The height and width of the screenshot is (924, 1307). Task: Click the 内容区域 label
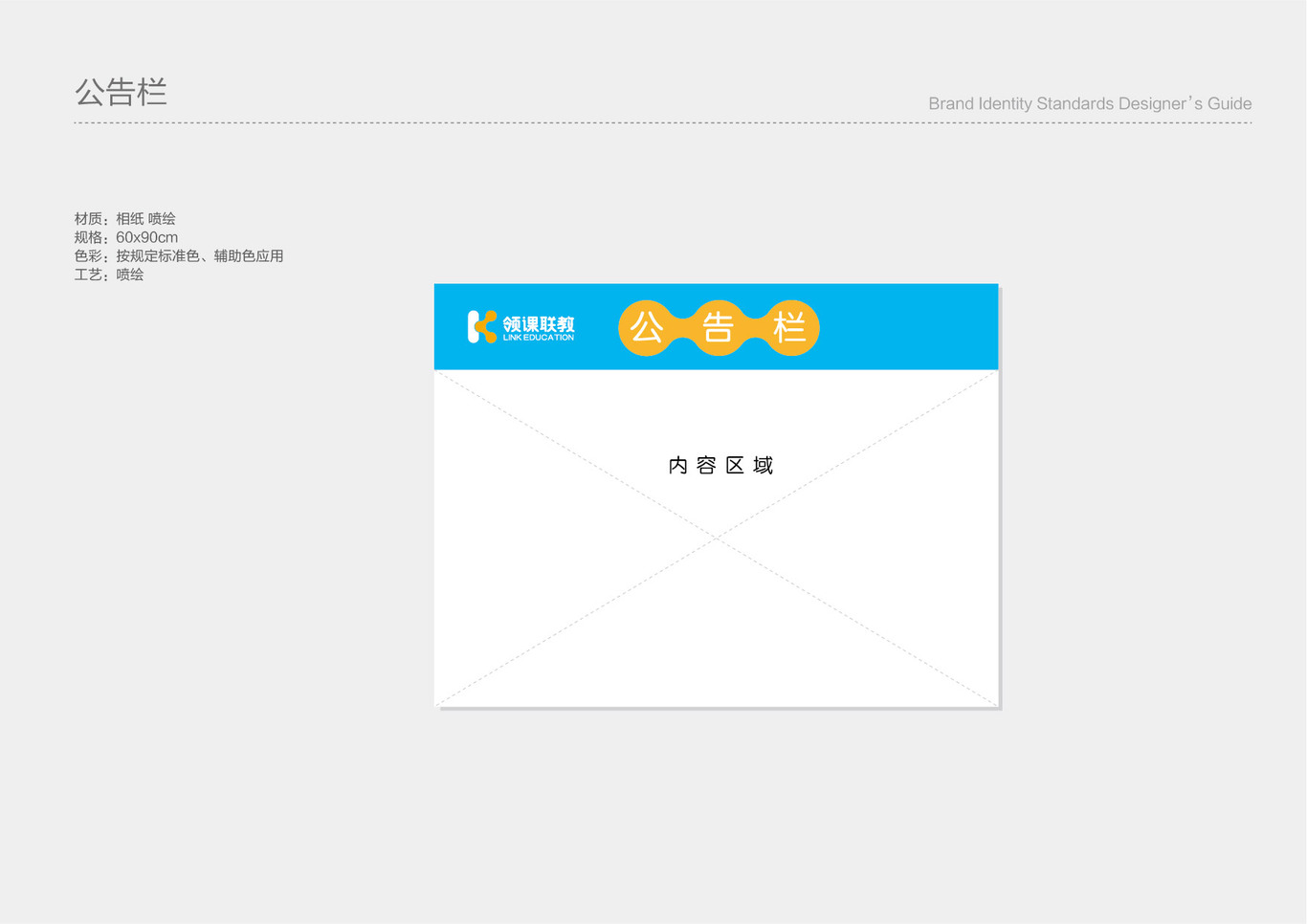click(x=720, y=466)
